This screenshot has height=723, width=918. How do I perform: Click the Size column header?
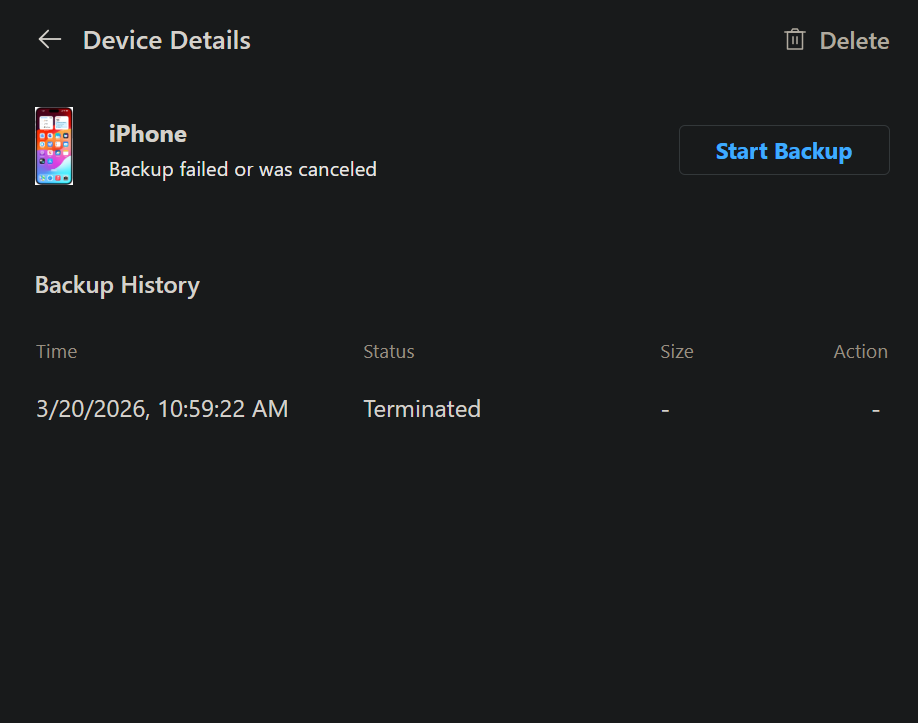tap(677, 351)
